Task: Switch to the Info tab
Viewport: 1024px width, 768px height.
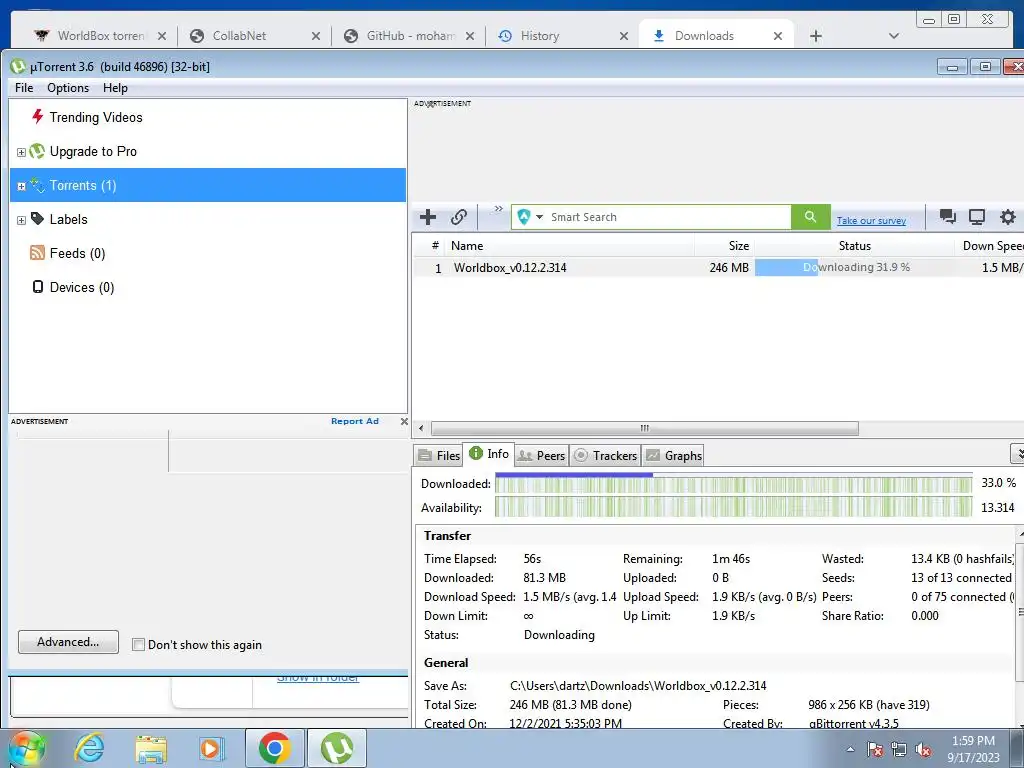Action: click(x=488, y=453)
